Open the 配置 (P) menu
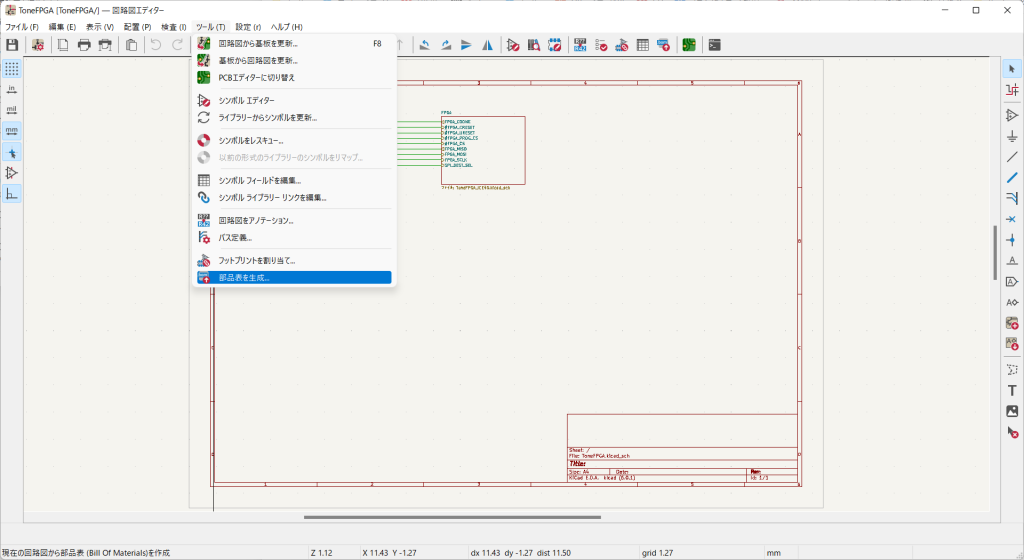This screenshot has width=1024, height=560. (138, 26)
